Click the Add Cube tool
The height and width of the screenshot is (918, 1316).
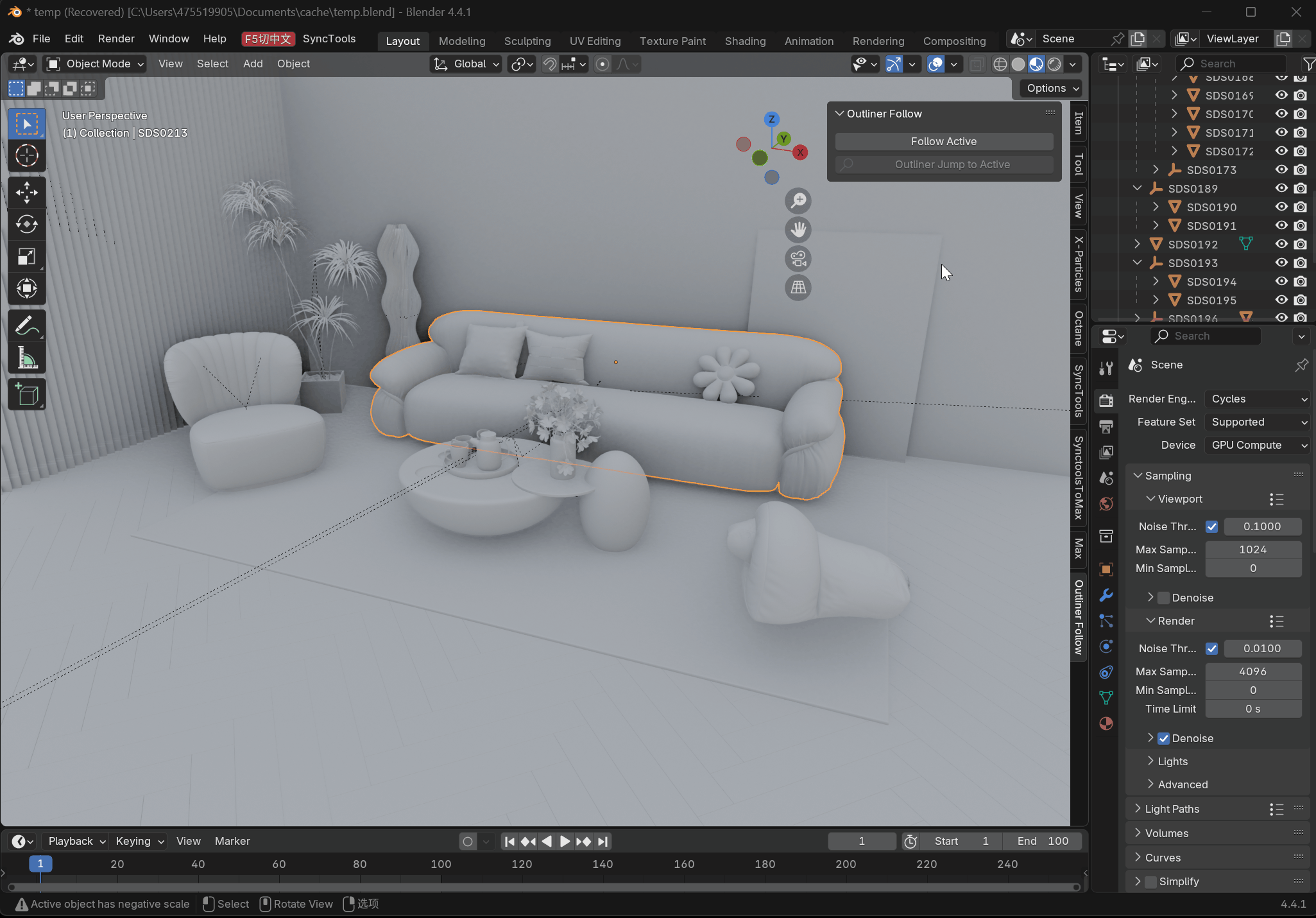26,395
